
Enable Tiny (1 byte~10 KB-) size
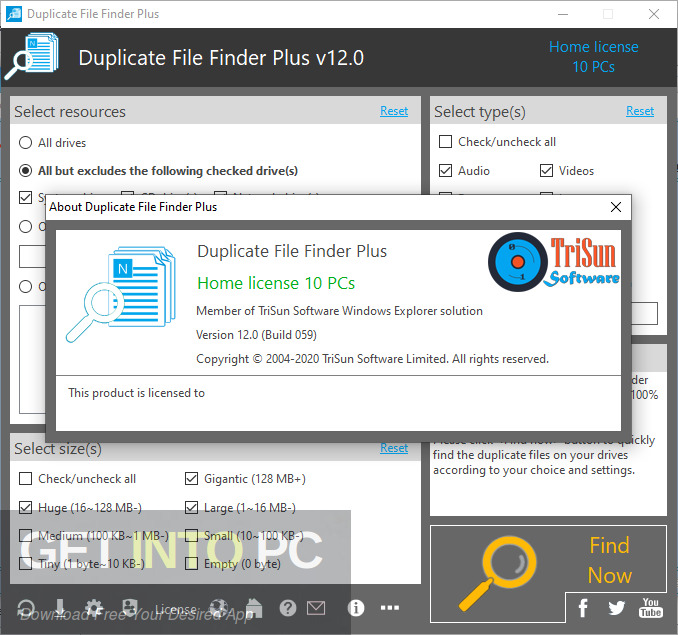[26, 564]
